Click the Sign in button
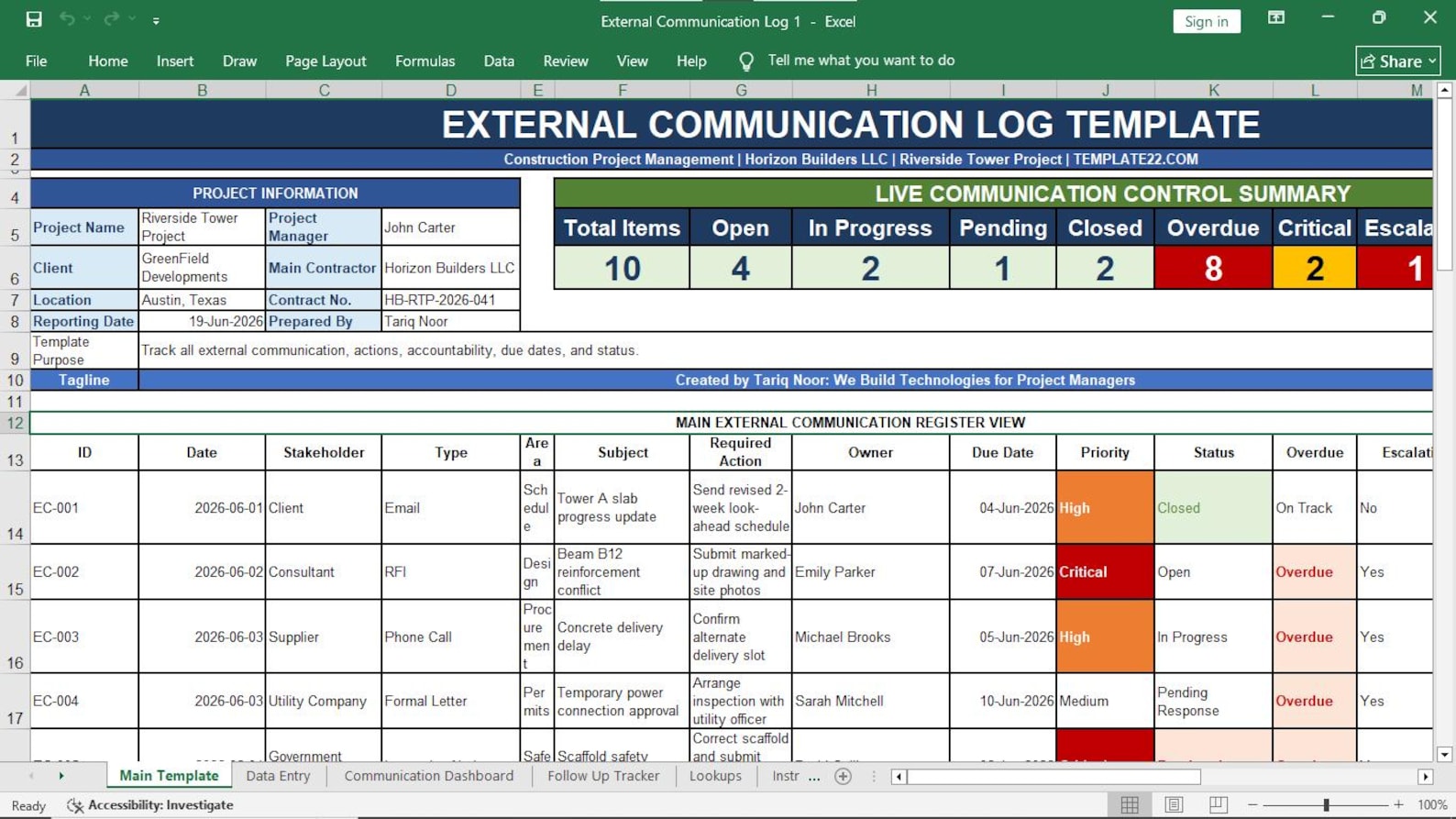This screenshot has height=819, width=1456. (1206, 21)
